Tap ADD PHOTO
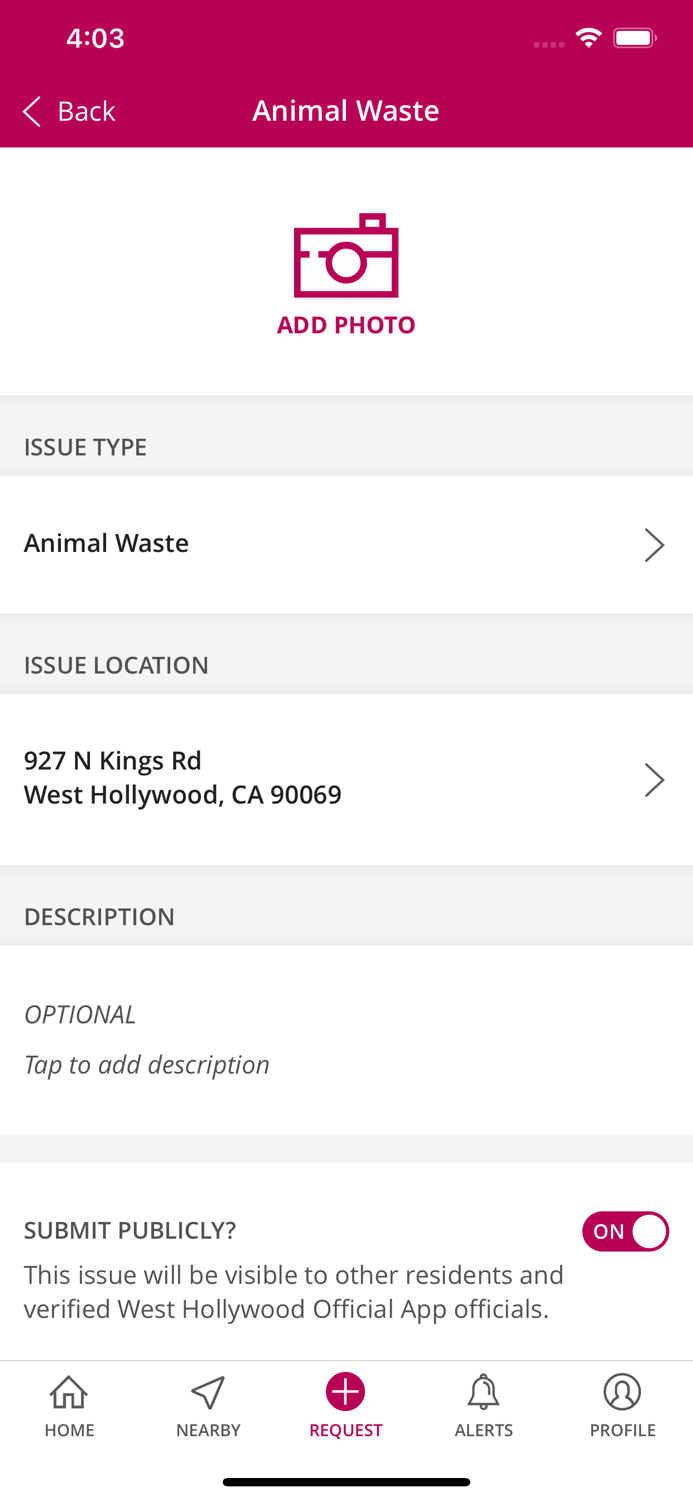The width and height of the screenshot is (693, 1500). (x=345, y=324)
